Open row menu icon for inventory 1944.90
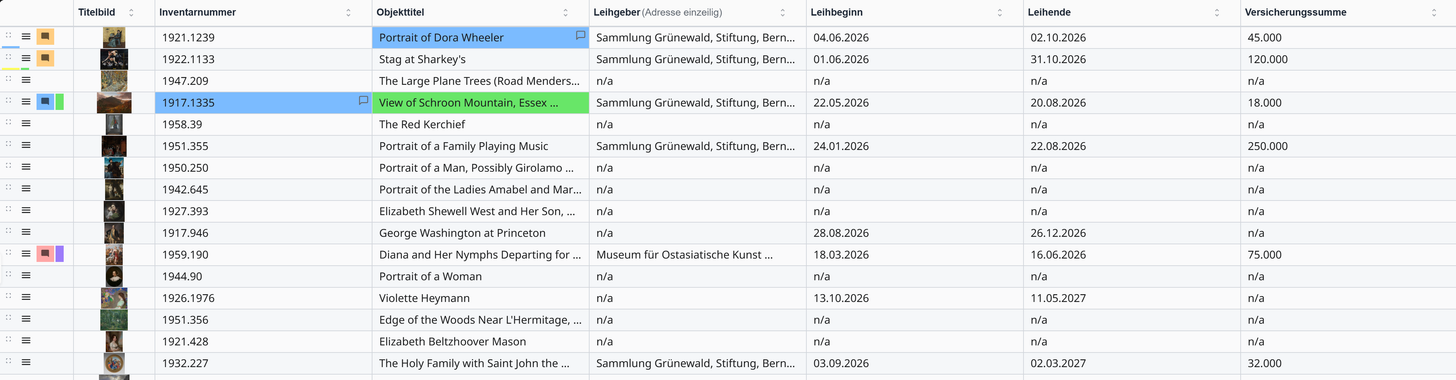This screenshot has height=380, width=1456. coord(26,276)
